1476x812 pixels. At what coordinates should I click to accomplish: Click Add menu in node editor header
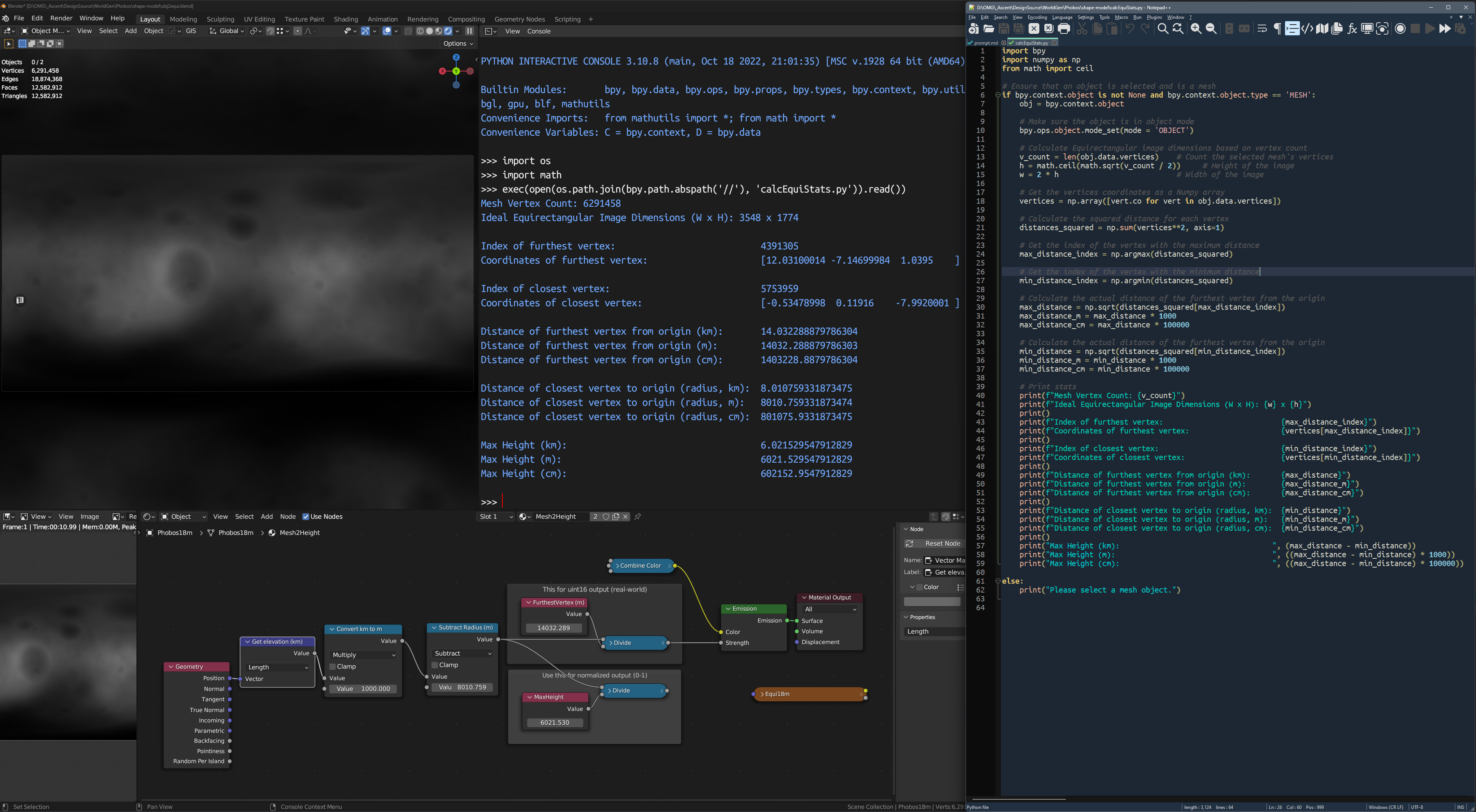pyautogui.click(x=266, y=516)
